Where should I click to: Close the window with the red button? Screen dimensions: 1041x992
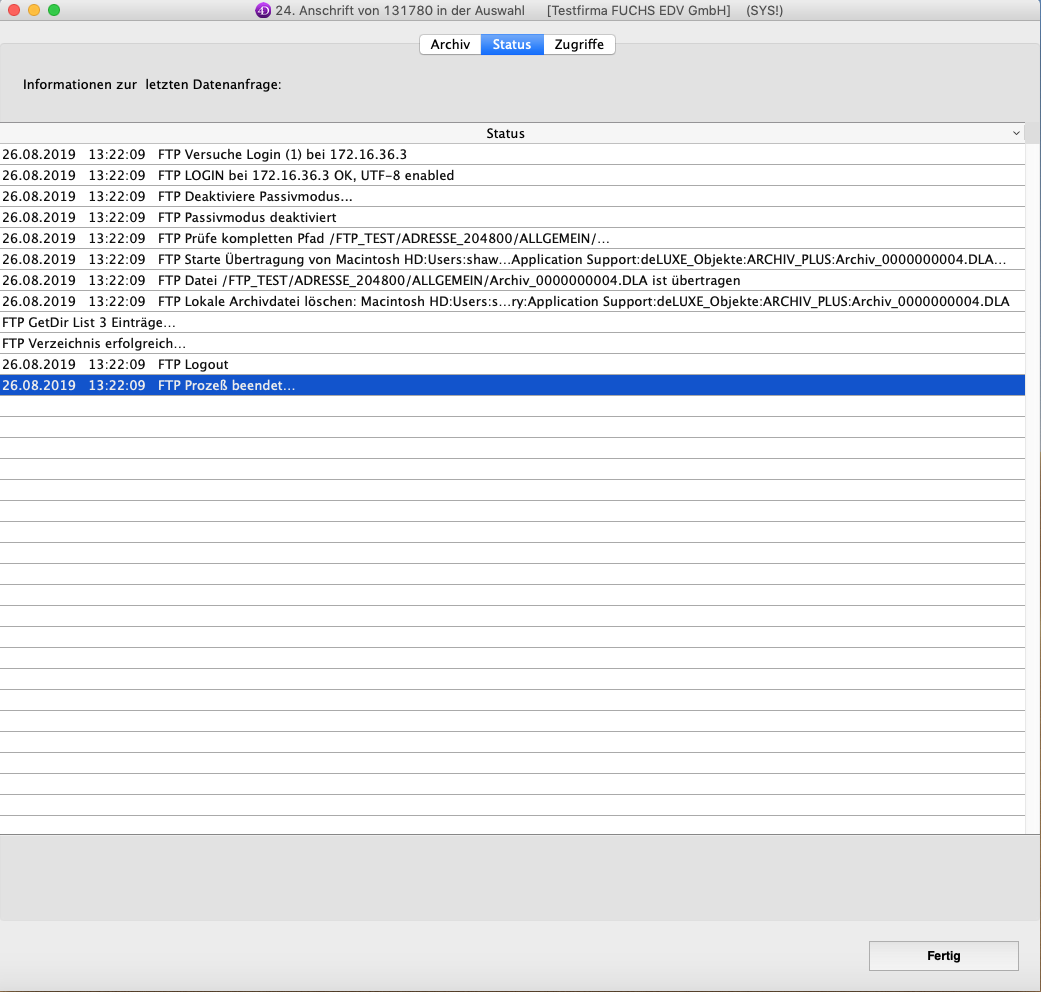13,10
